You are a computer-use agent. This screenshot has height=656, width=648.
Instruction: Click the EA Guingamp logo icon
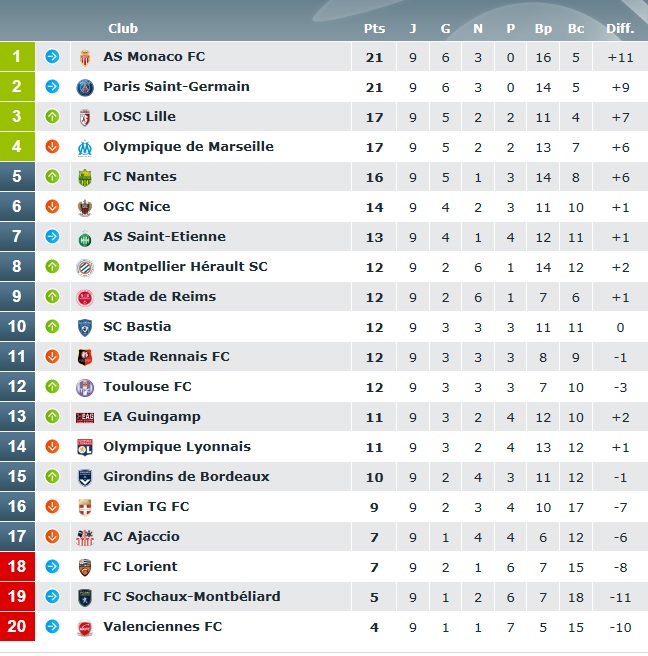click(x=85, y=417)
